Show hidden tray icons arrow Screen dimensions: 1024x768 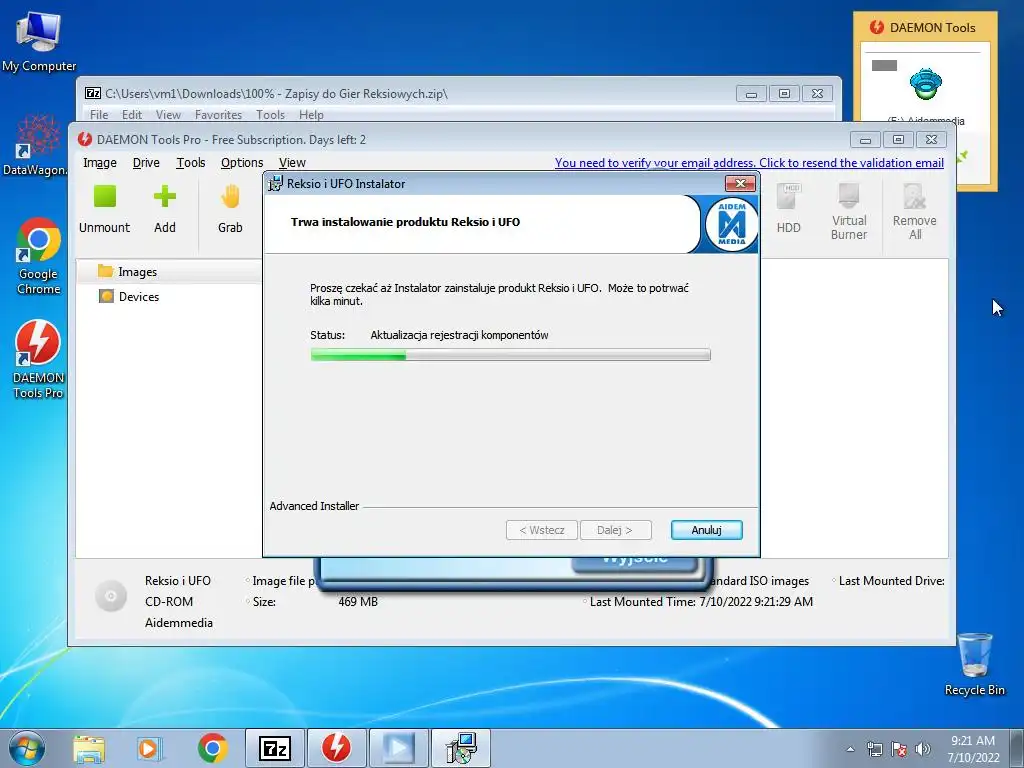point(850,749)
